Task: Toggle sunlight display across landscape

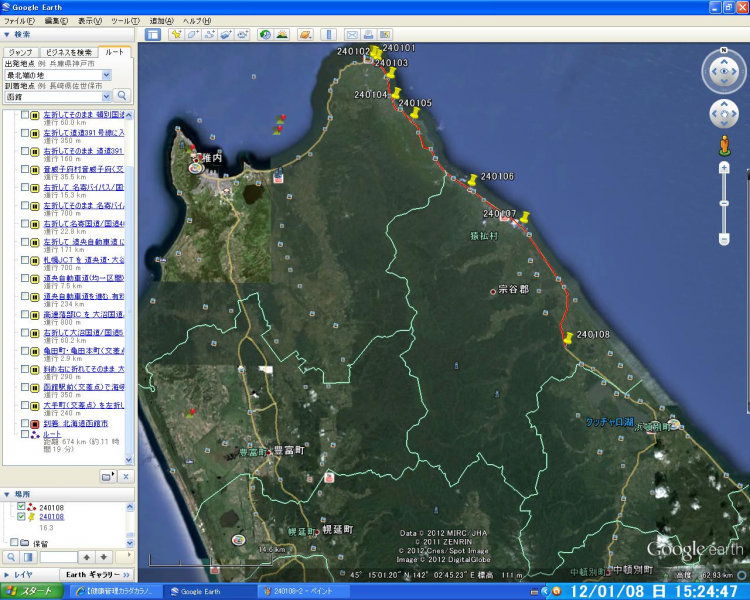Action: click(282, 34)
